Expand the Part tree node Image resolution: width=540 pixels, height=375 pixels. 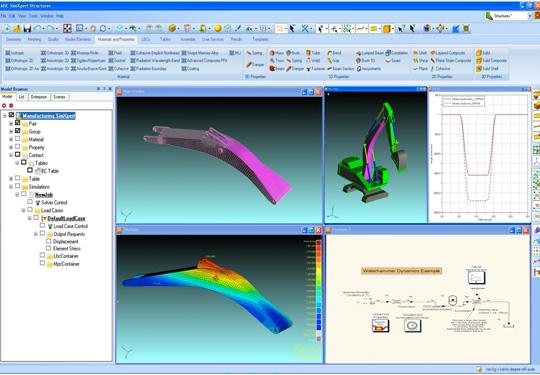[x=11, y=123]
